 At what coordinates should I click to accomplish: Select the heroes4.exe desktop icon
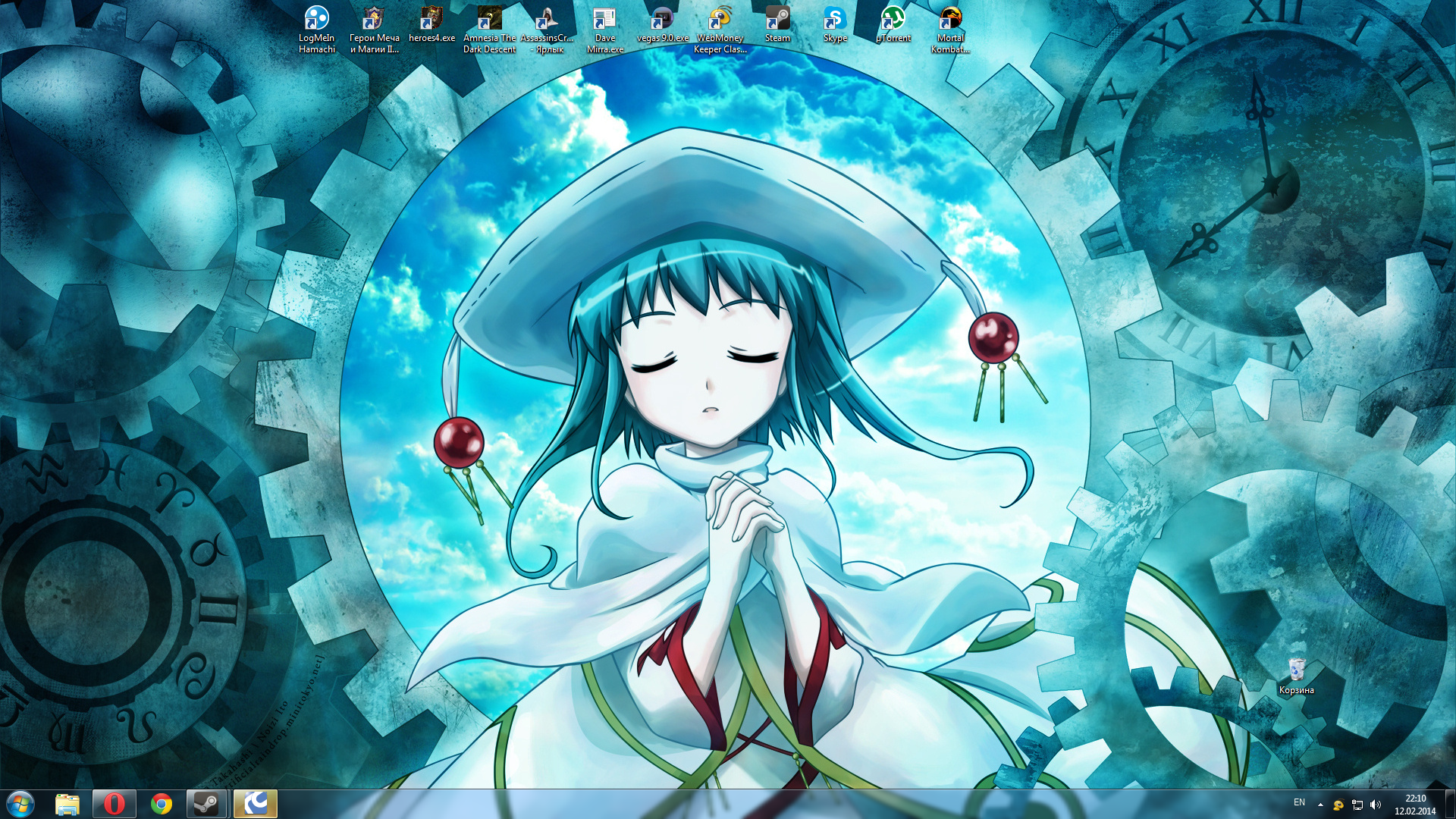[431, 20]
